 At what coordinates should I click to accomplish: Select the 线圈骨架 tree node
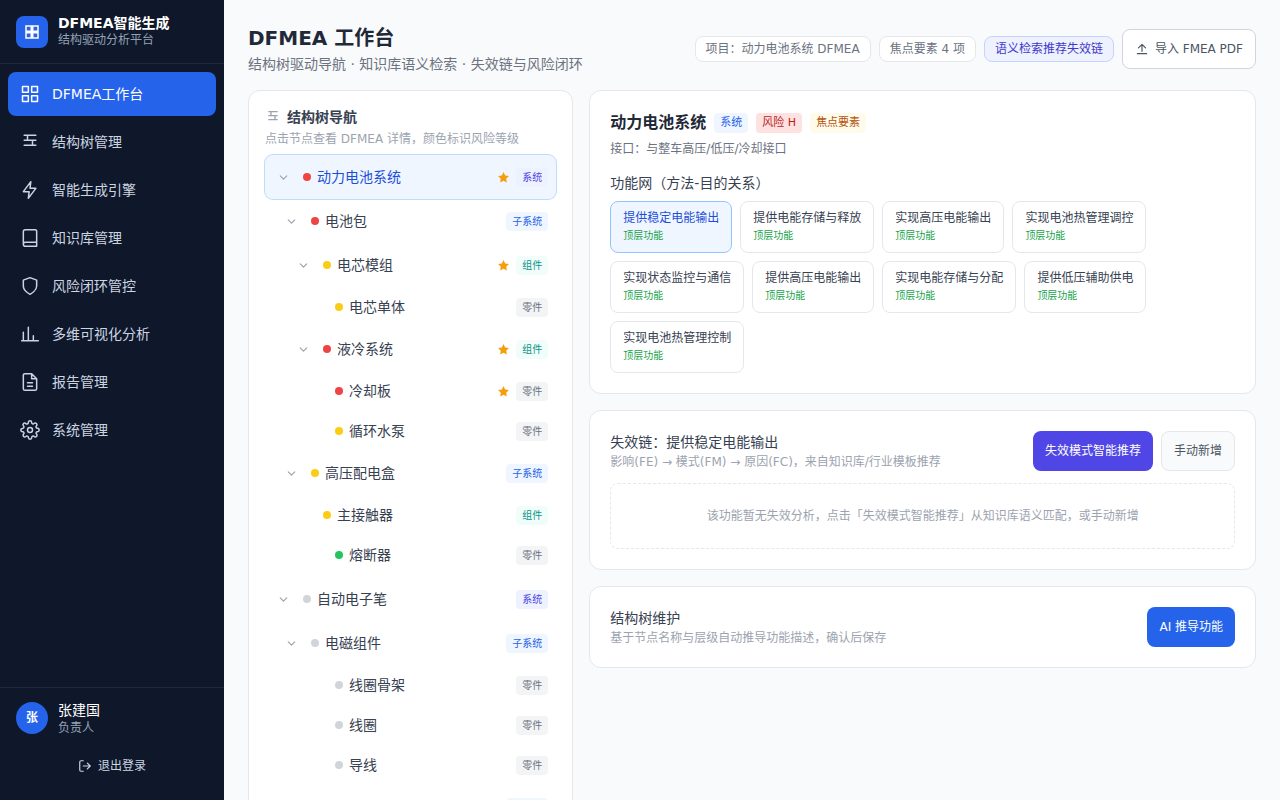(410, 685)
